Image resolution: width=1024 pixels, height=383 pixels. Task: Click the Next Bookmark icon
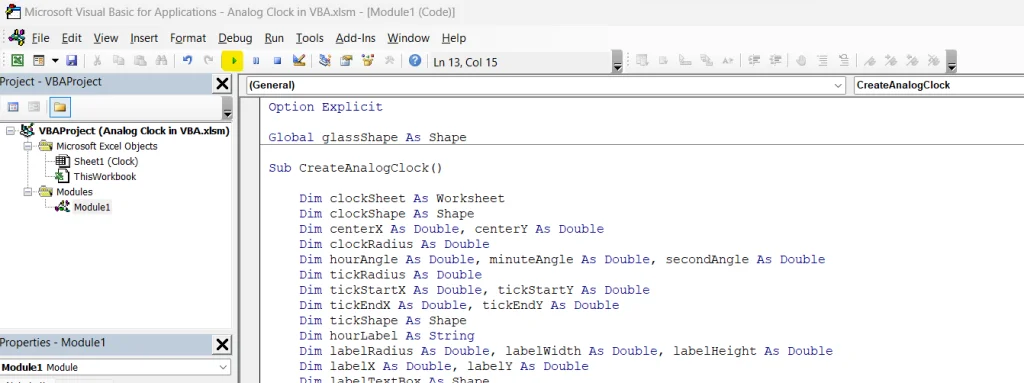(891, 61)
